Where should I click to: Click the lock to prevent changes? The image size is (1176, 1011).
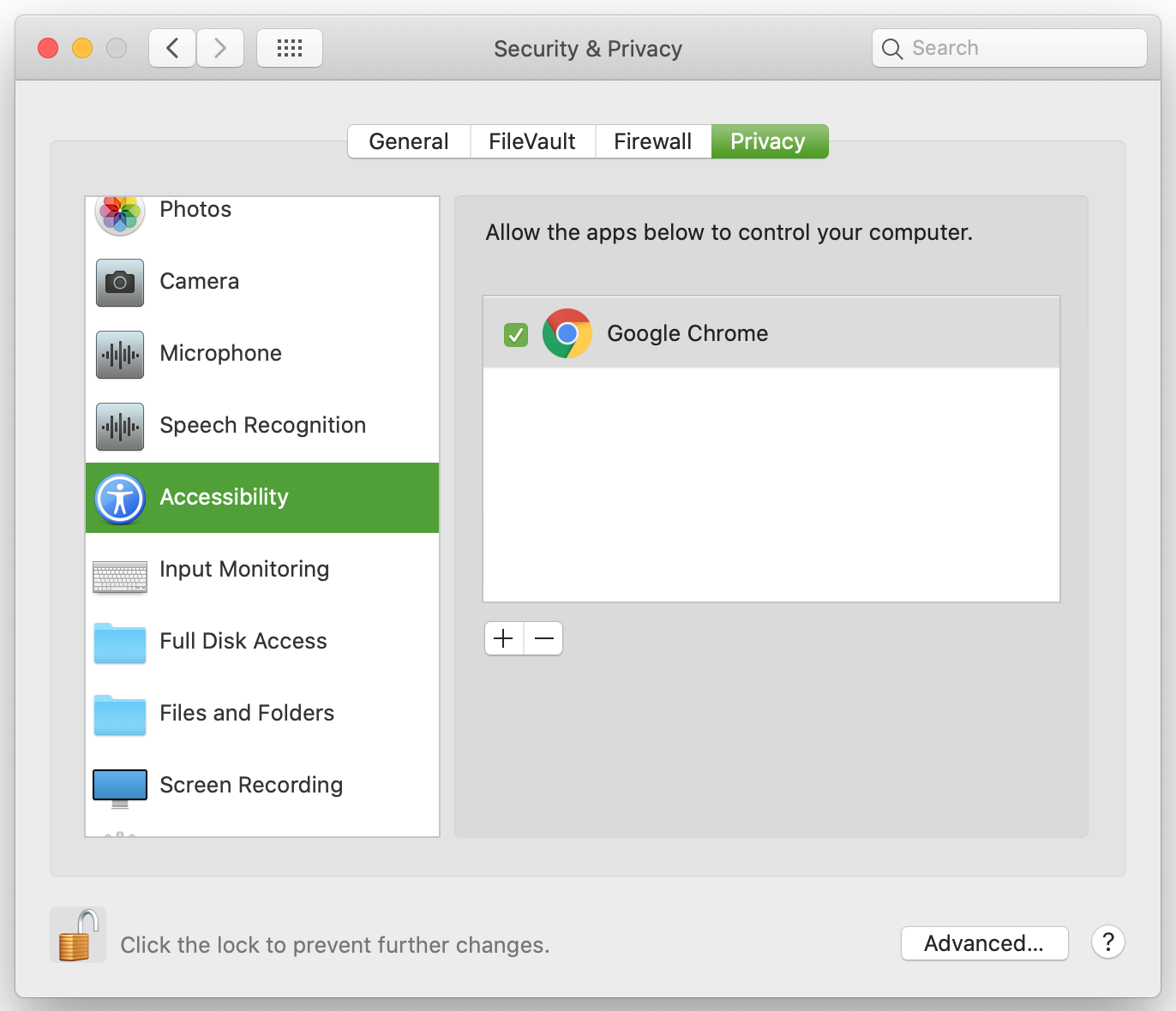[78, 935]
